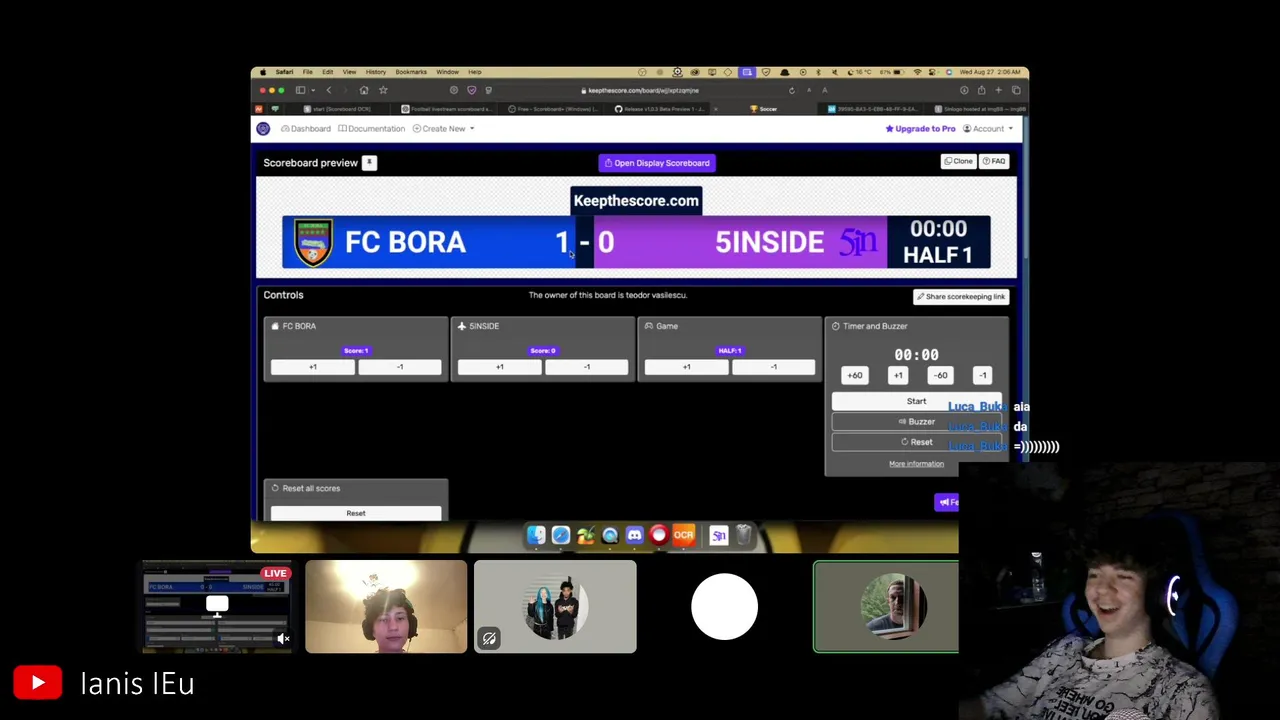
Task: Subtract one point from FC BORA
Action: point(400,367)
